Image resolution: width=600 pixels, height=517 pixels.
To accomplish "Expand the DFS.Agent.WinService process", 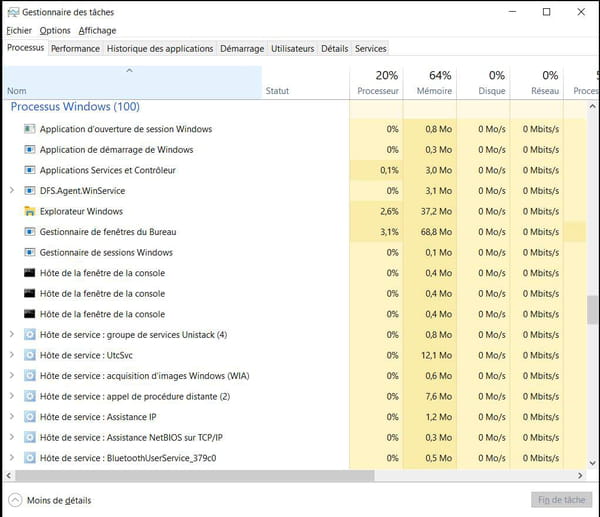I will coord(12,190).
